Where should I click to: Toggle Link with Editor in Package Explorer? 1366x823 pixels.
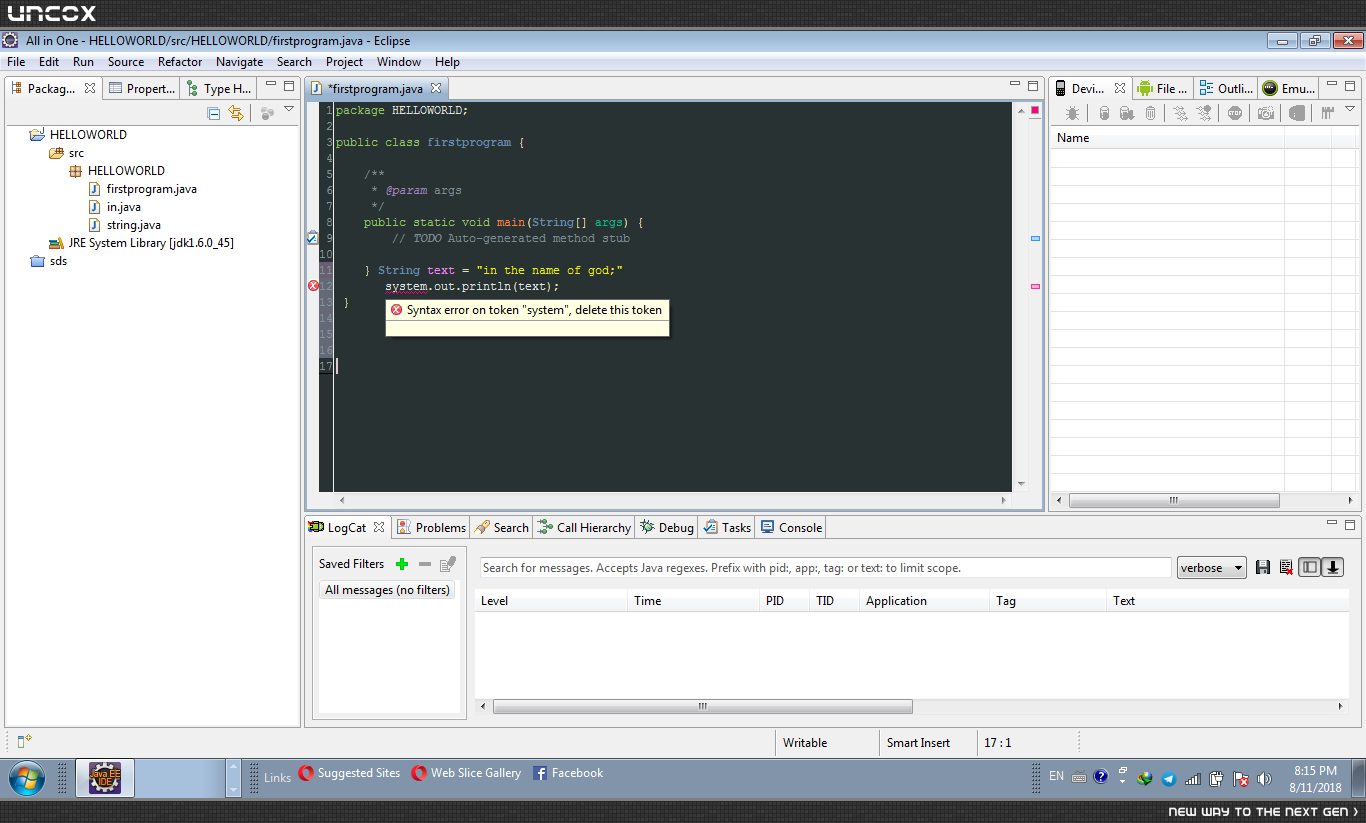tap(236, 113)
